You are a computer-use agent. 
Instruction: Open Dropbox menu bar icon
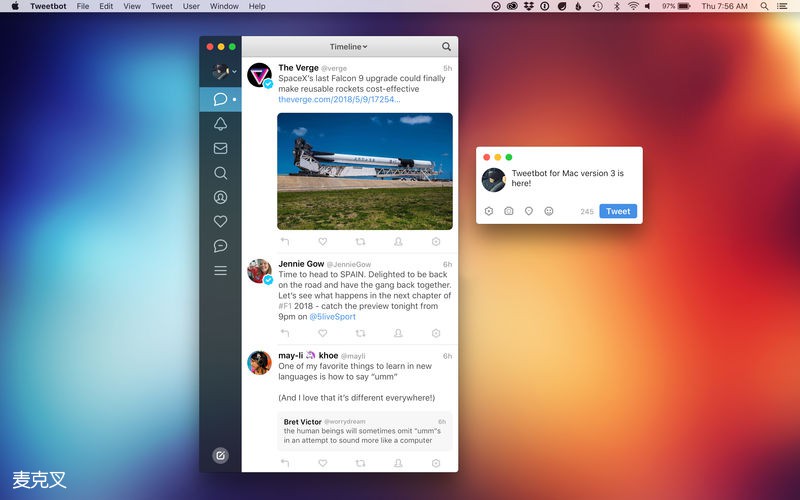pyautogui.click(x=529, y=6)
